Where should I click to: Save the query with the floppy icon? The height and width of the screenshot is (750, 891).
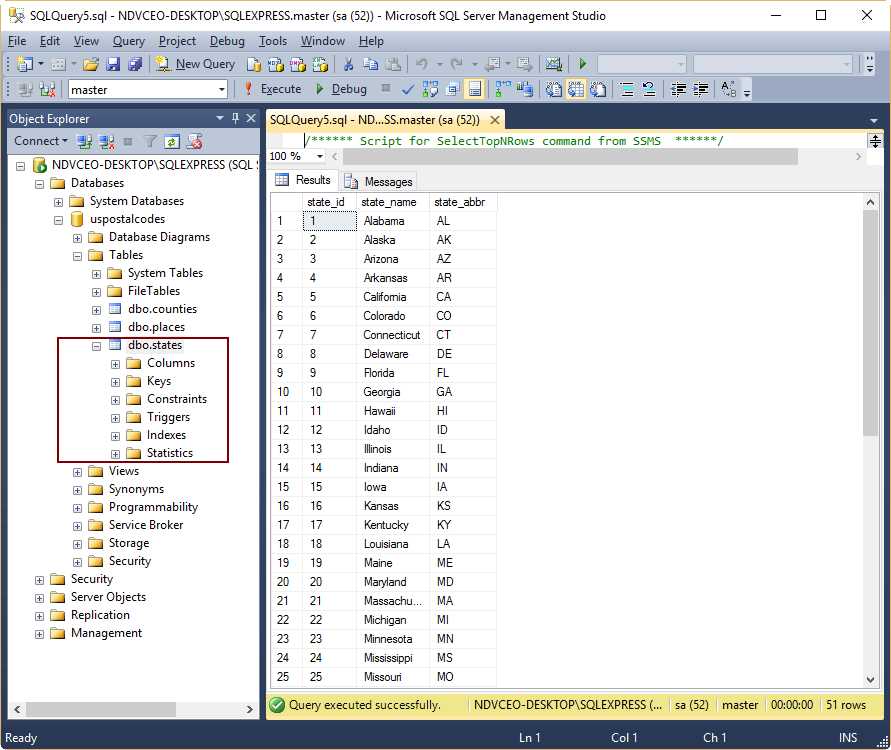113,64
